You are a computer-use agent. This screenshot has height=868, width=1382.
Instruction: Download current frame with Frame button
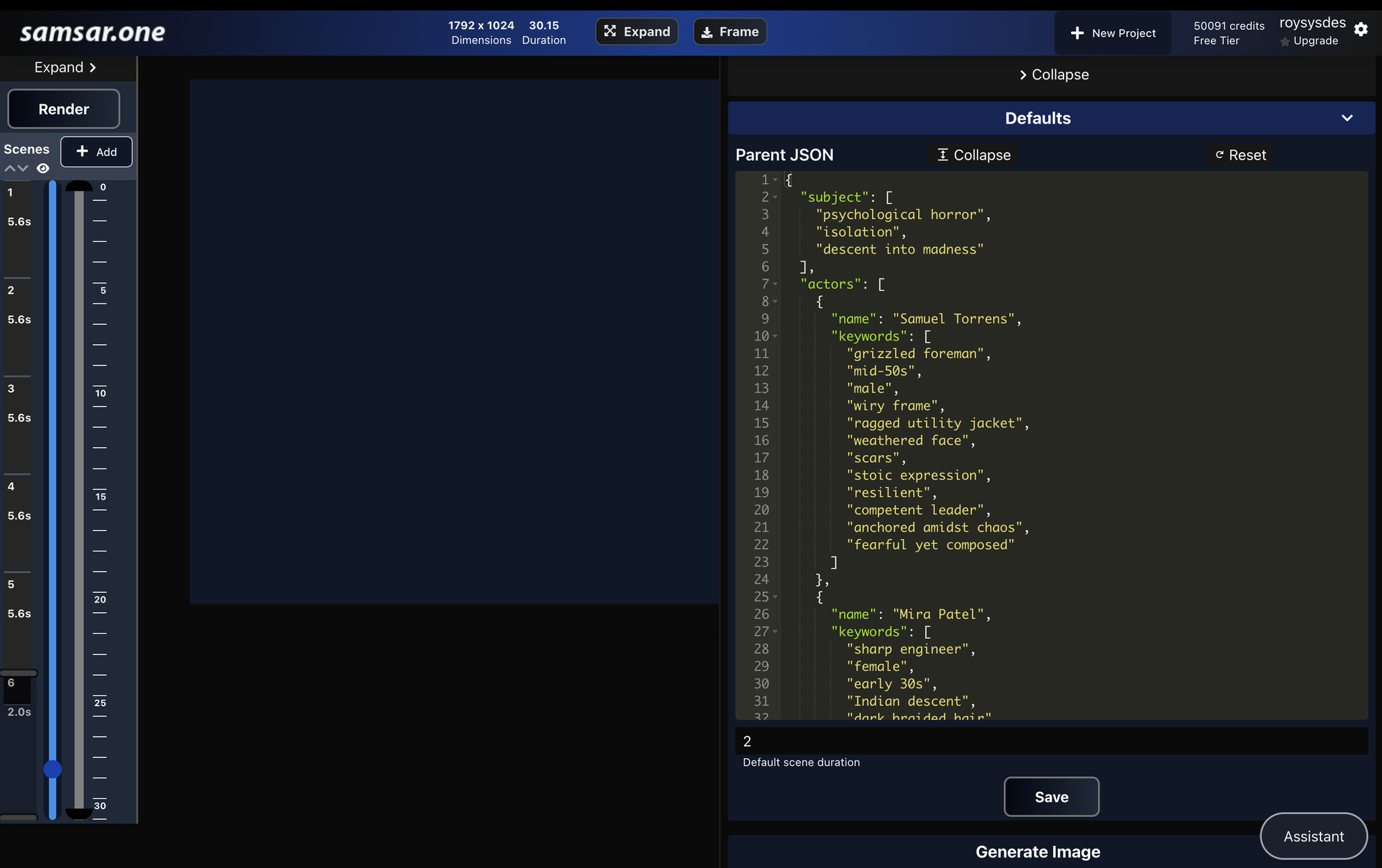730,32
